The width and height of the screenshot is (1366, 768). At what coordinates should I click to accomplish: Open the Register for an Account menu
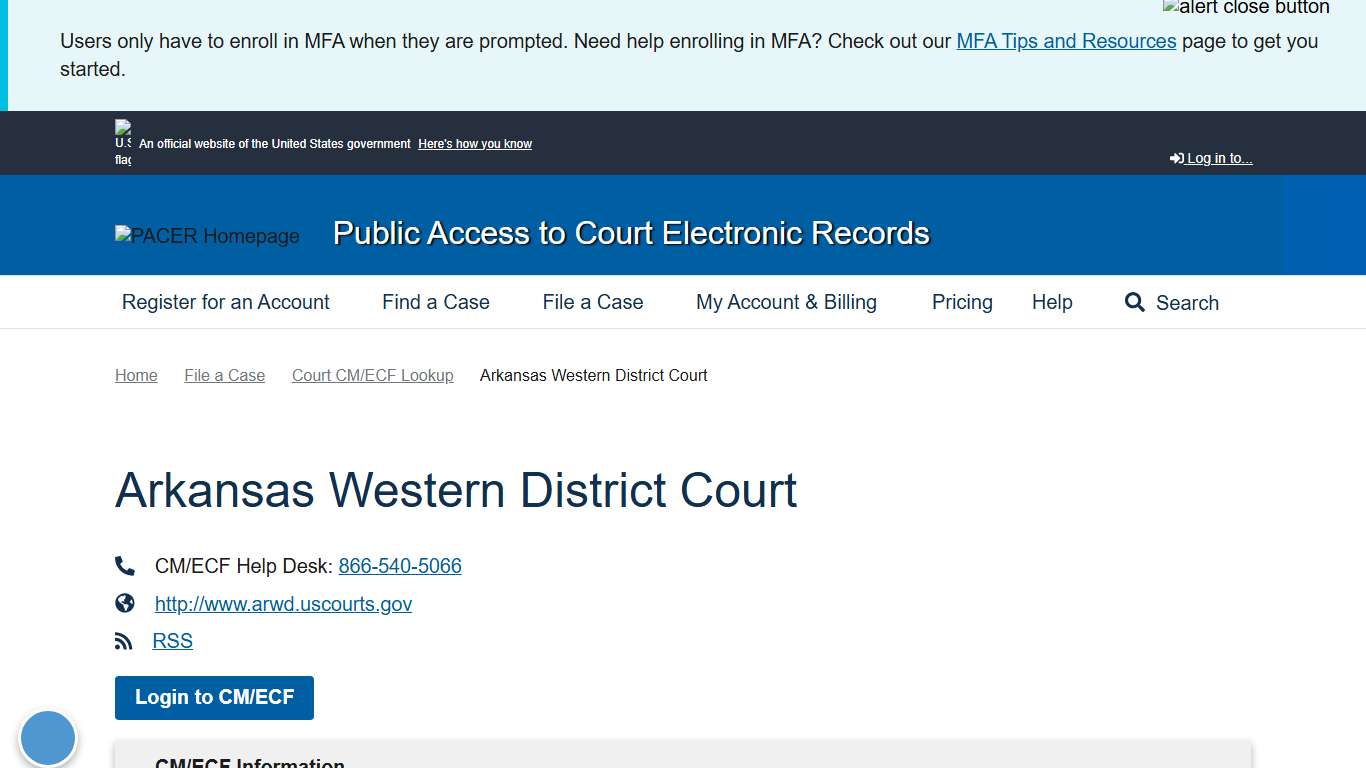click(225, 302)
